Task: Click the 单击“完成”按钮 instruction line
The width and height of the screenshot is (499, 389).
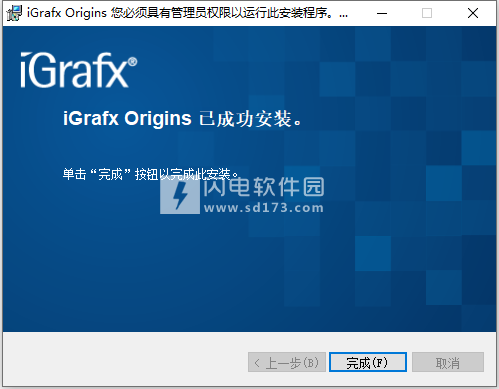Action: 151,174
